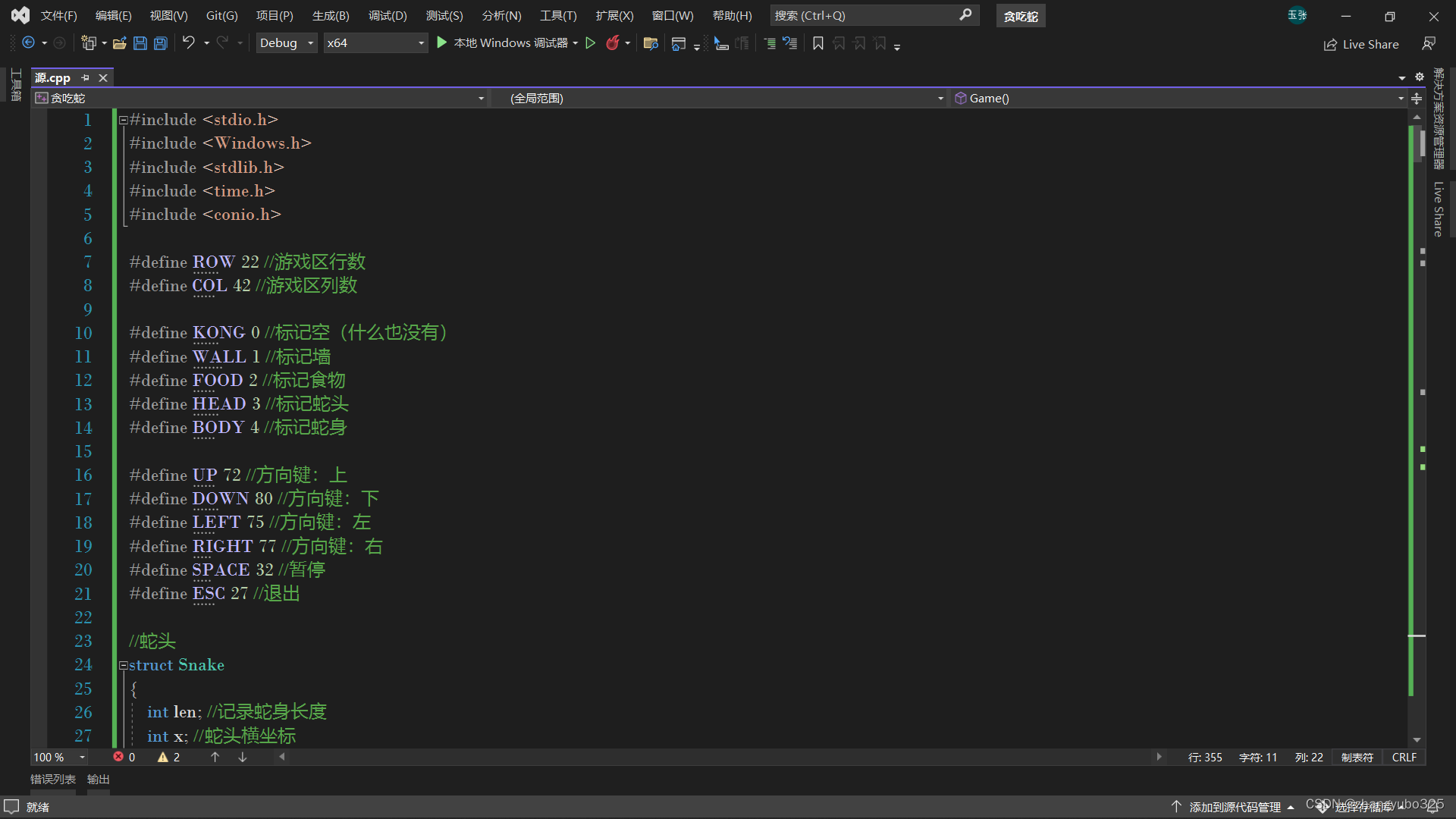The width and height of the screenshot is (1456, 819).
Task: Start the 本地 Windows 调试器
Action: coord(504,43)
